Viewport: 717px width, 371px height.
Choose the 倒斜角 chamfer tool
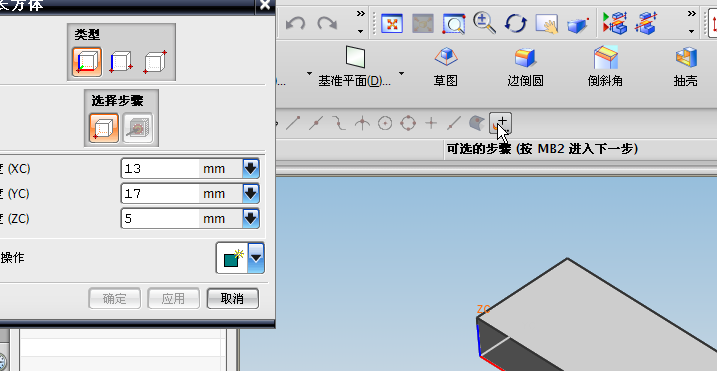[x=605, y=66]
